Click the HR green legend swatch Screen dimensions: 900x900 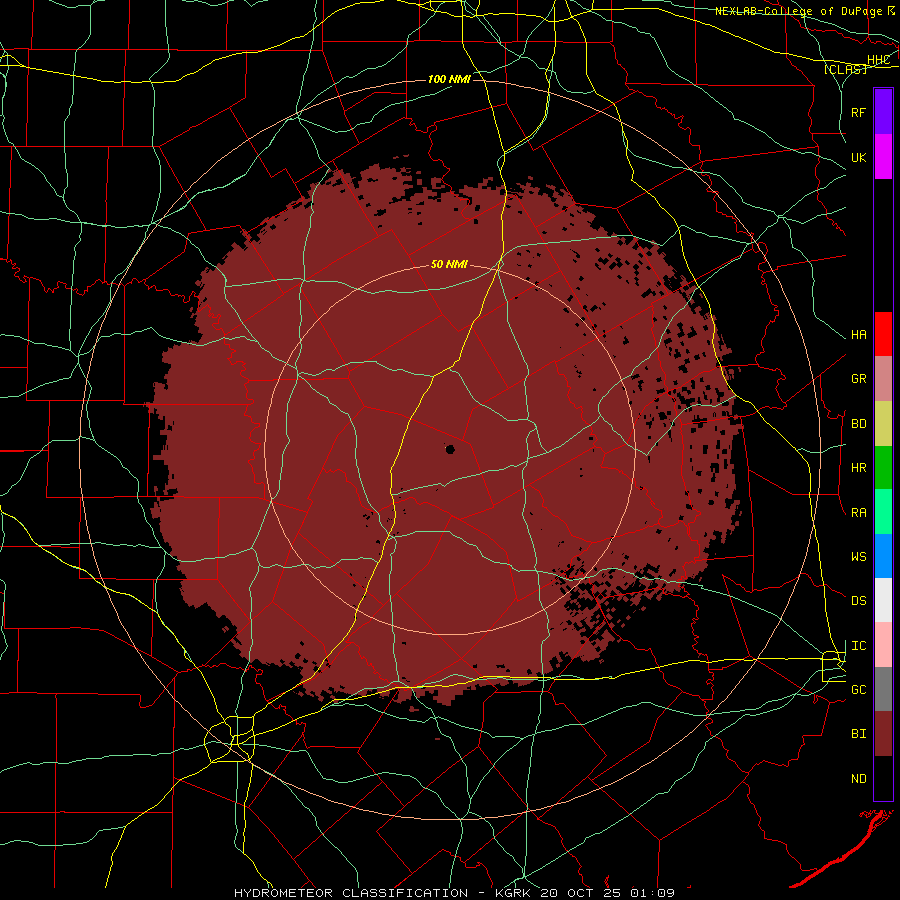pyautogui.click(x=883, y=467)
